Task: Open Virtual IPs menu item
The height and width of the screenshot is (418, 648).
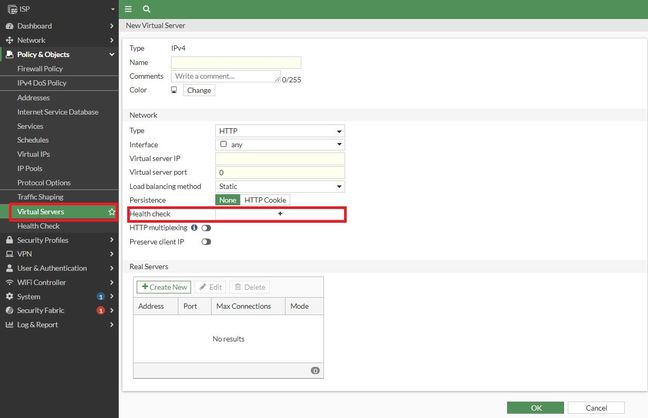Action: (x=33, y=154)
